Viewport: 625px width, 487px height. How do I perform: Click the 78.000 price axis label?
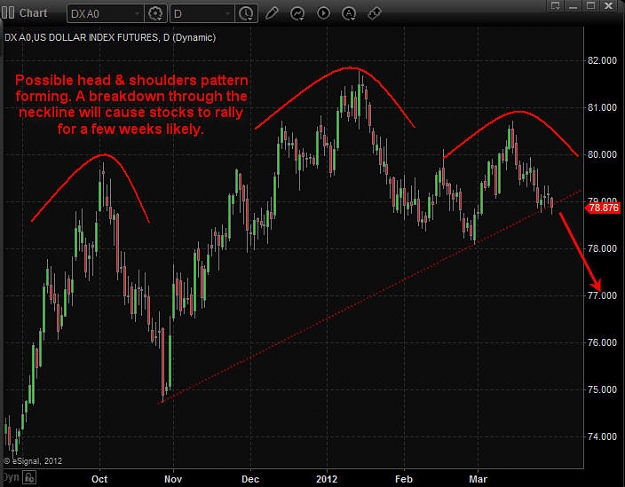[602, 249]
